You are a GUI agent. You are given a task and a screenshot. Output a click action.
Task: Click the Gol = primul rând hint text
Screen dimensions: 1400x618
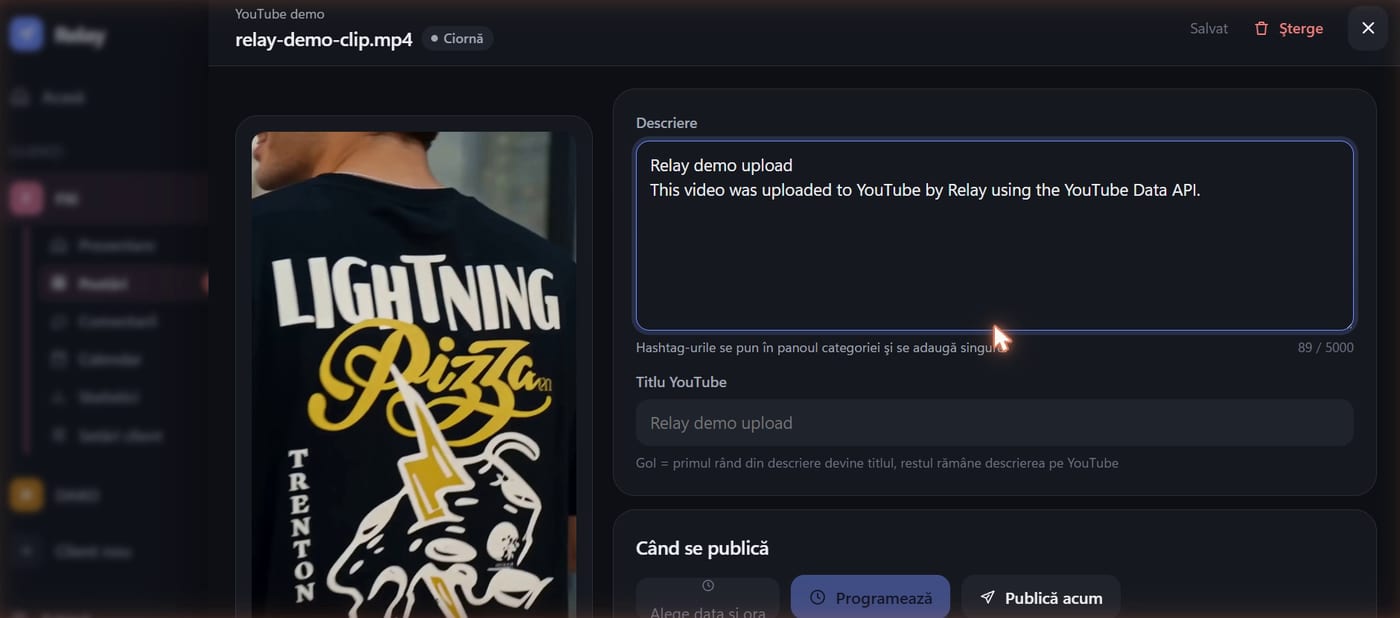877,463
